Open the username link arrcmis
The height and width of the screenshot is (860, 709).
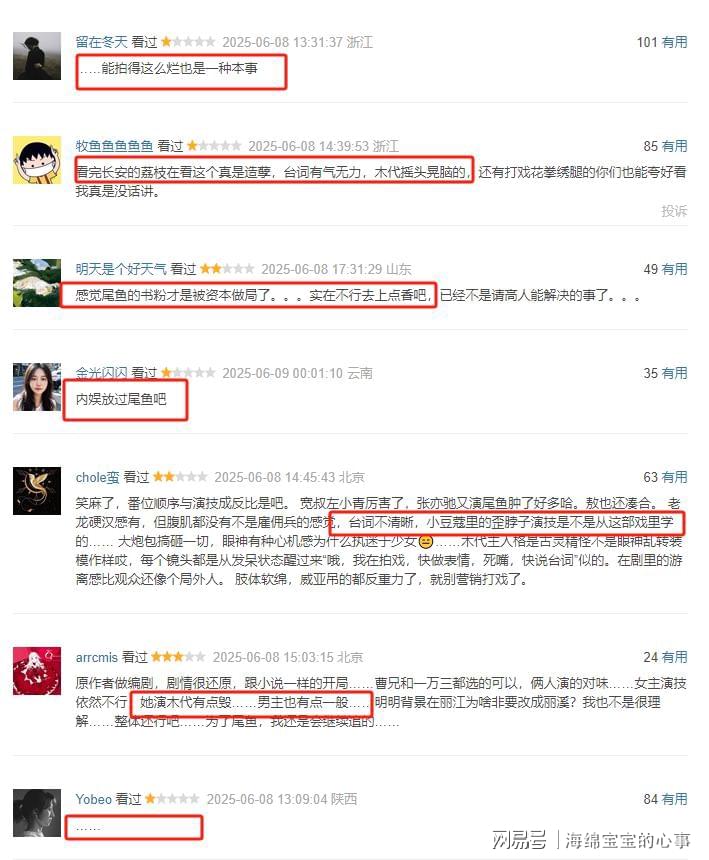(97, 657)
